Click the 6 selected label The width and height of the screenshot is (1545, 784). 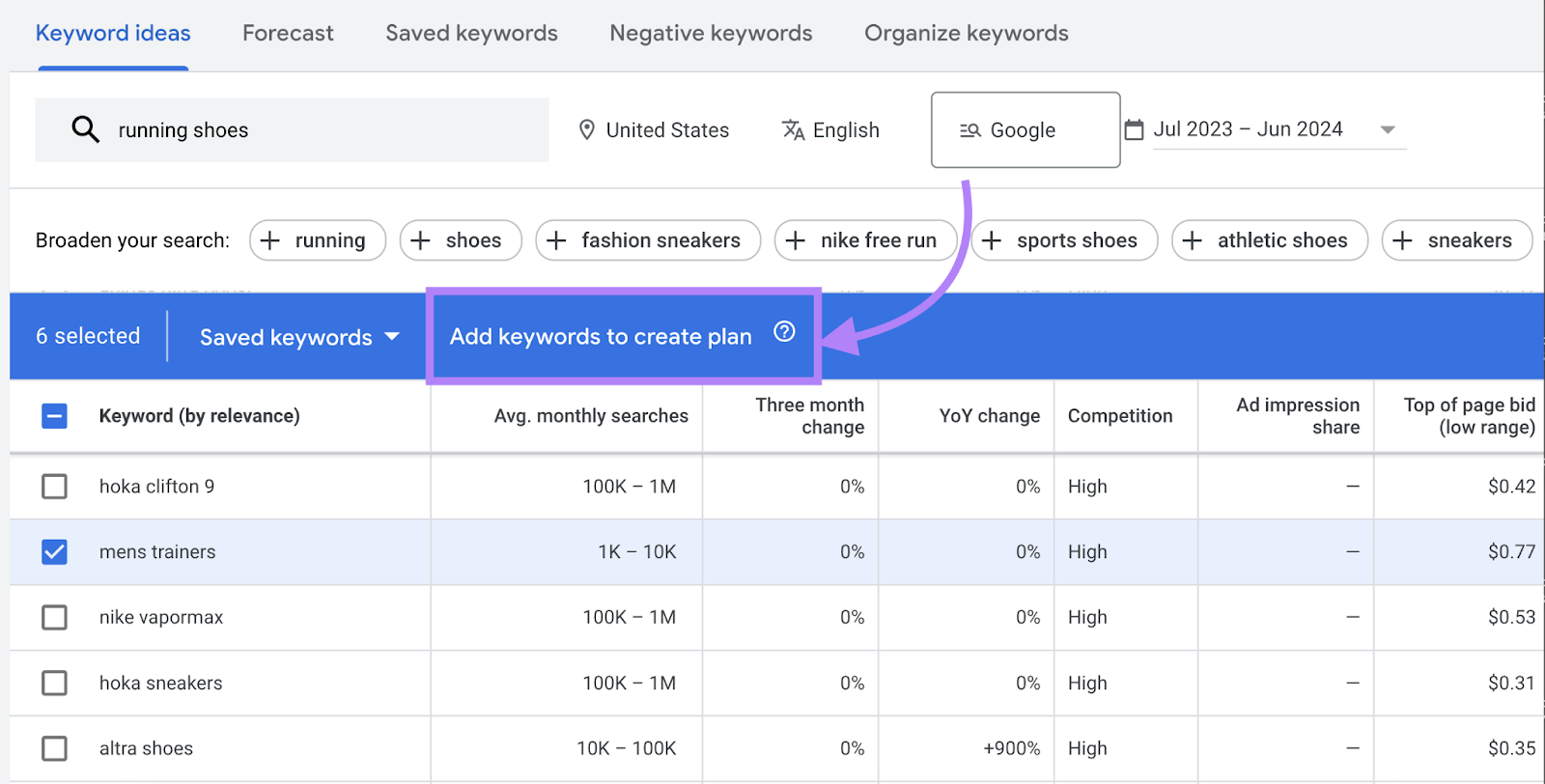click(x=88, y=336)
